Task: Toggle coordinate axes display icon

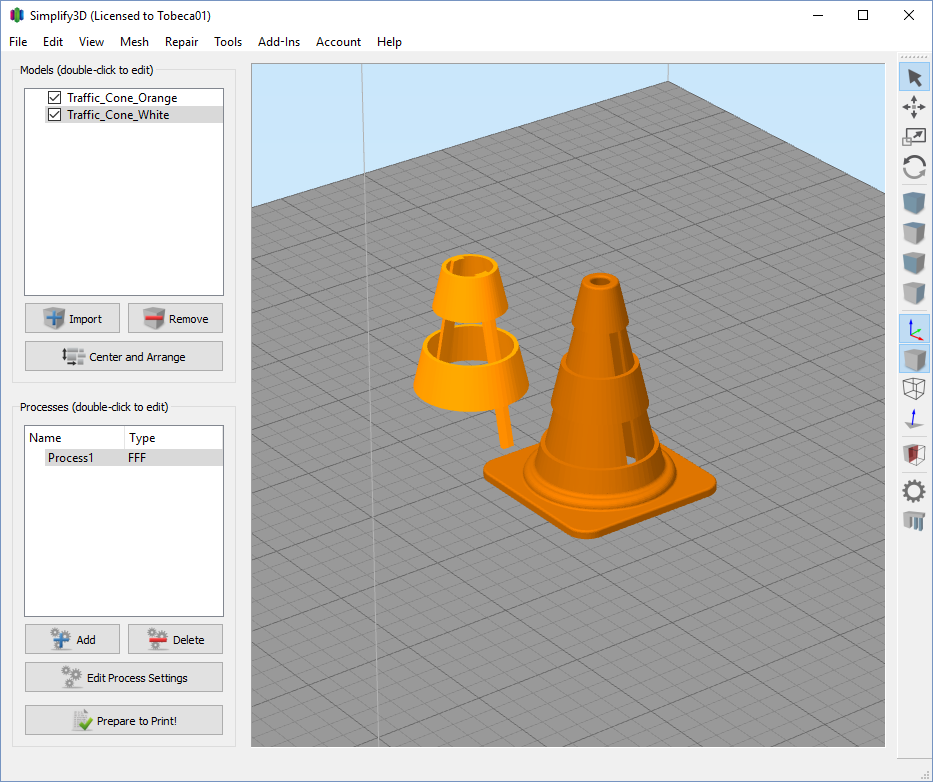Action: tap(914, 328)
